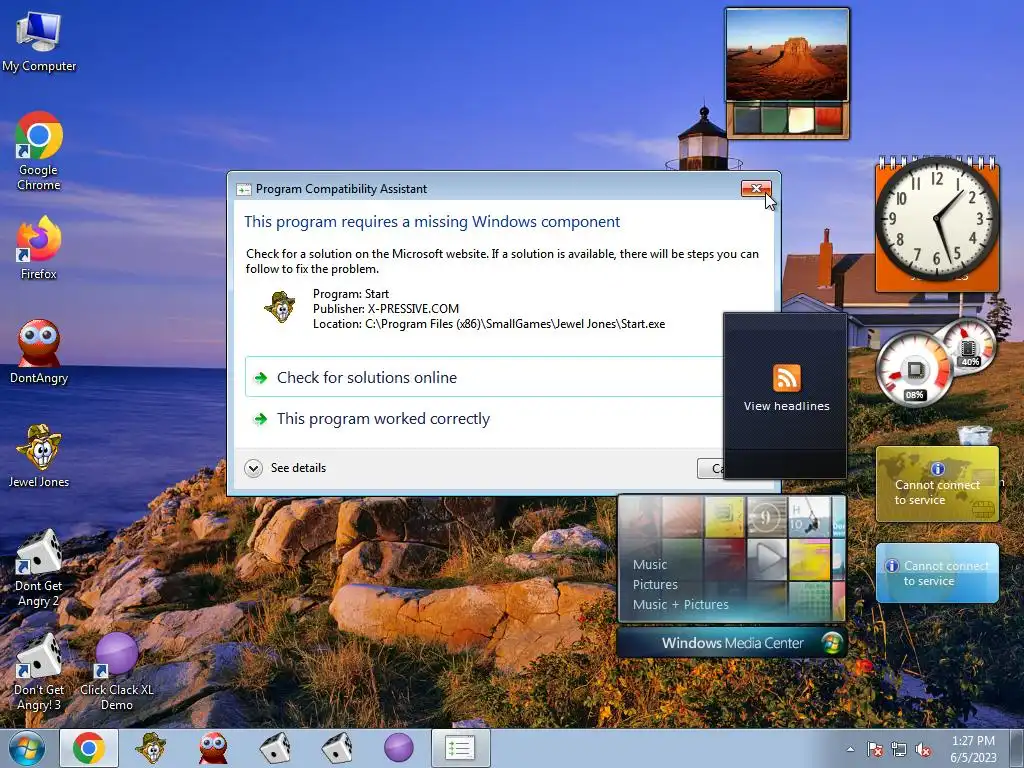Screen dimensions: 1024x768
Task: Open the Firefox desktop shortcut
Action: pyautogui.click(x=39, y=248)
